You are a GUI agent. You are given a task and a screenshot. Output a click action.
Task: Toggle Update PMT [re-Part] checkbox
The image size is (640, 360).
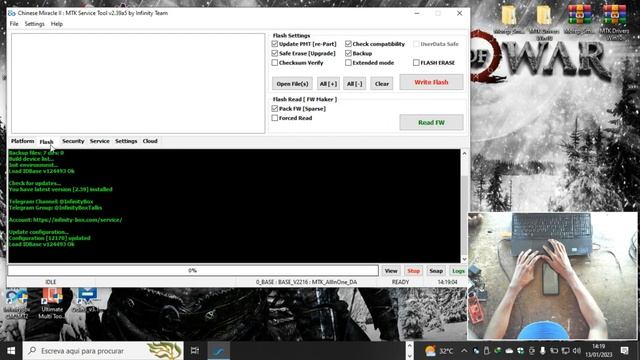[275, 44]
